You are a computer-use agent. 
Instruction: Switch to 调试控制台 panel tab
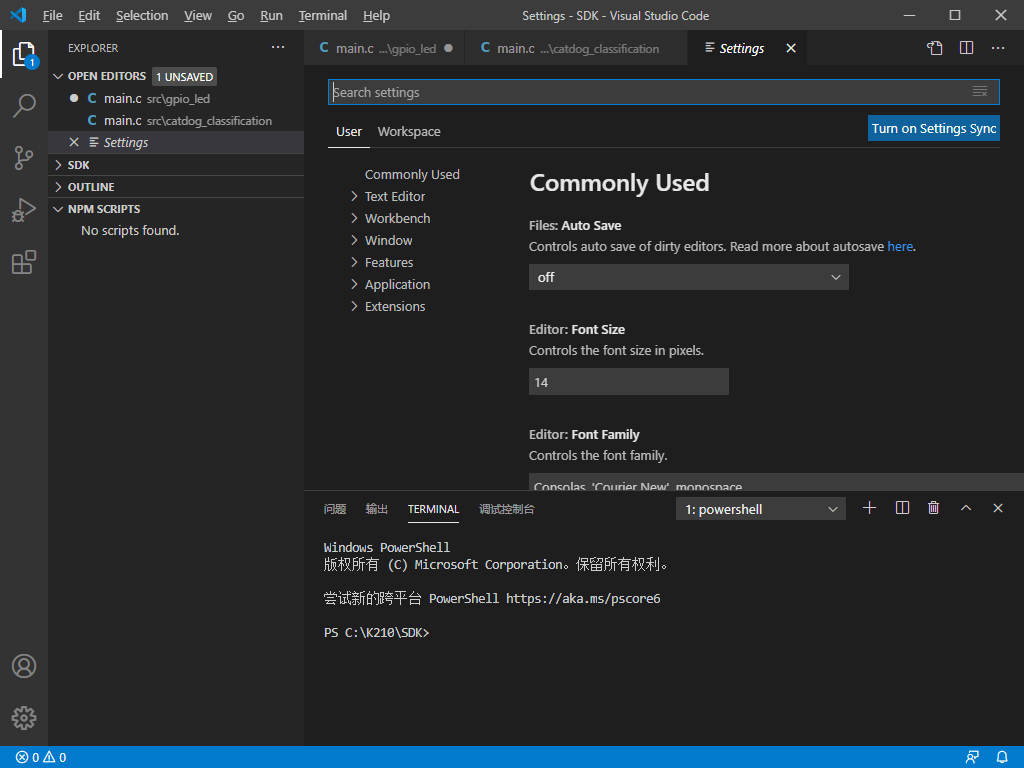506,509
